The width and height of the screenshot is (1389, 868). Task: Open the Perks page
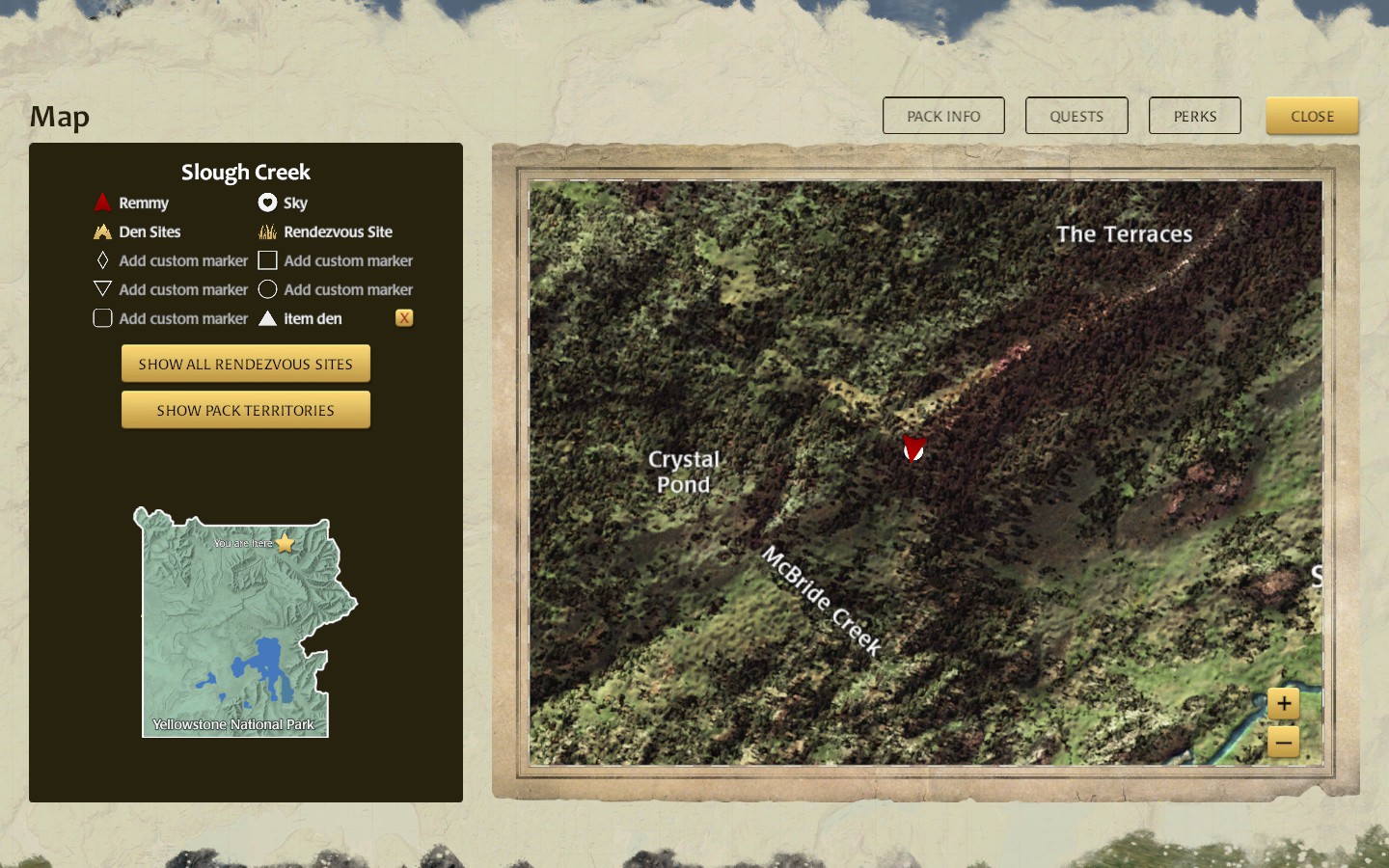pyautogui.click(x=1195, y=116)
